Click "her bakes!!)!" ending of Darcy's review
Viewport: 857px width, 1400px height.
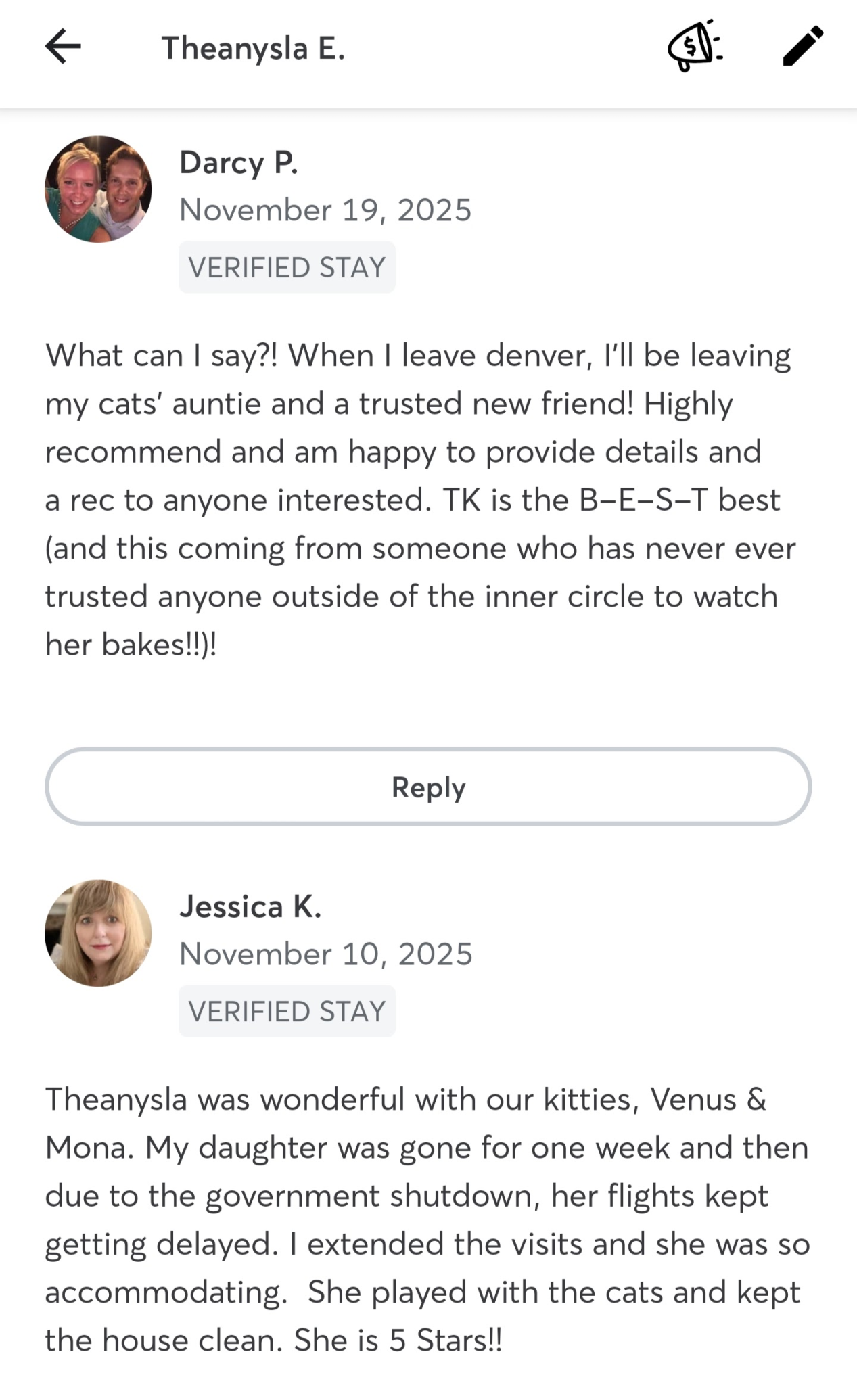tap(131, 645)
